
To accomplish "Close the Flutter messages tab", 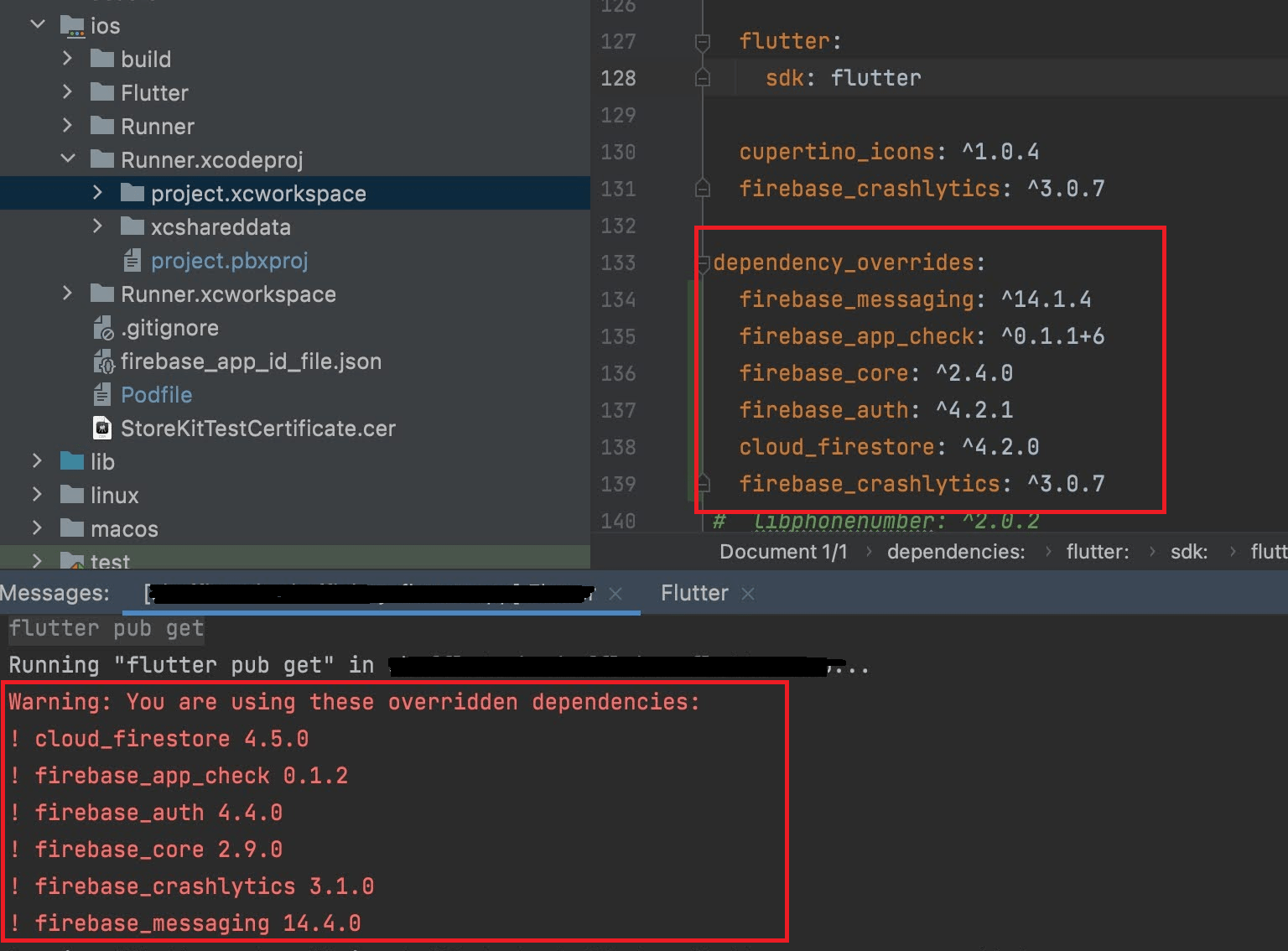I will tap(748, 594).
